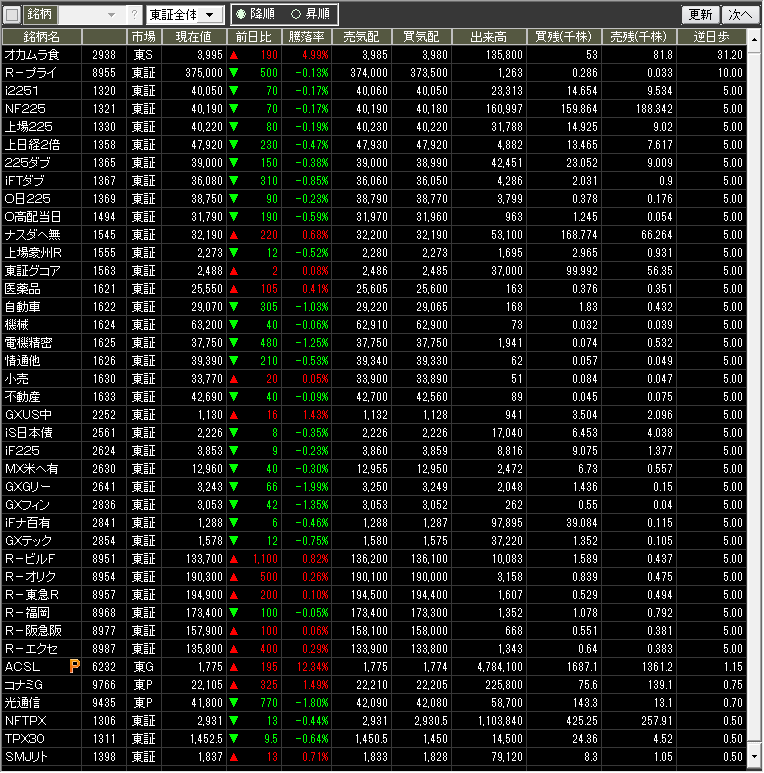Image resolution: width=764 pixels, height=773 pixels.
Task: Select the 上場豪州R stock name
Action: [33, 252]
